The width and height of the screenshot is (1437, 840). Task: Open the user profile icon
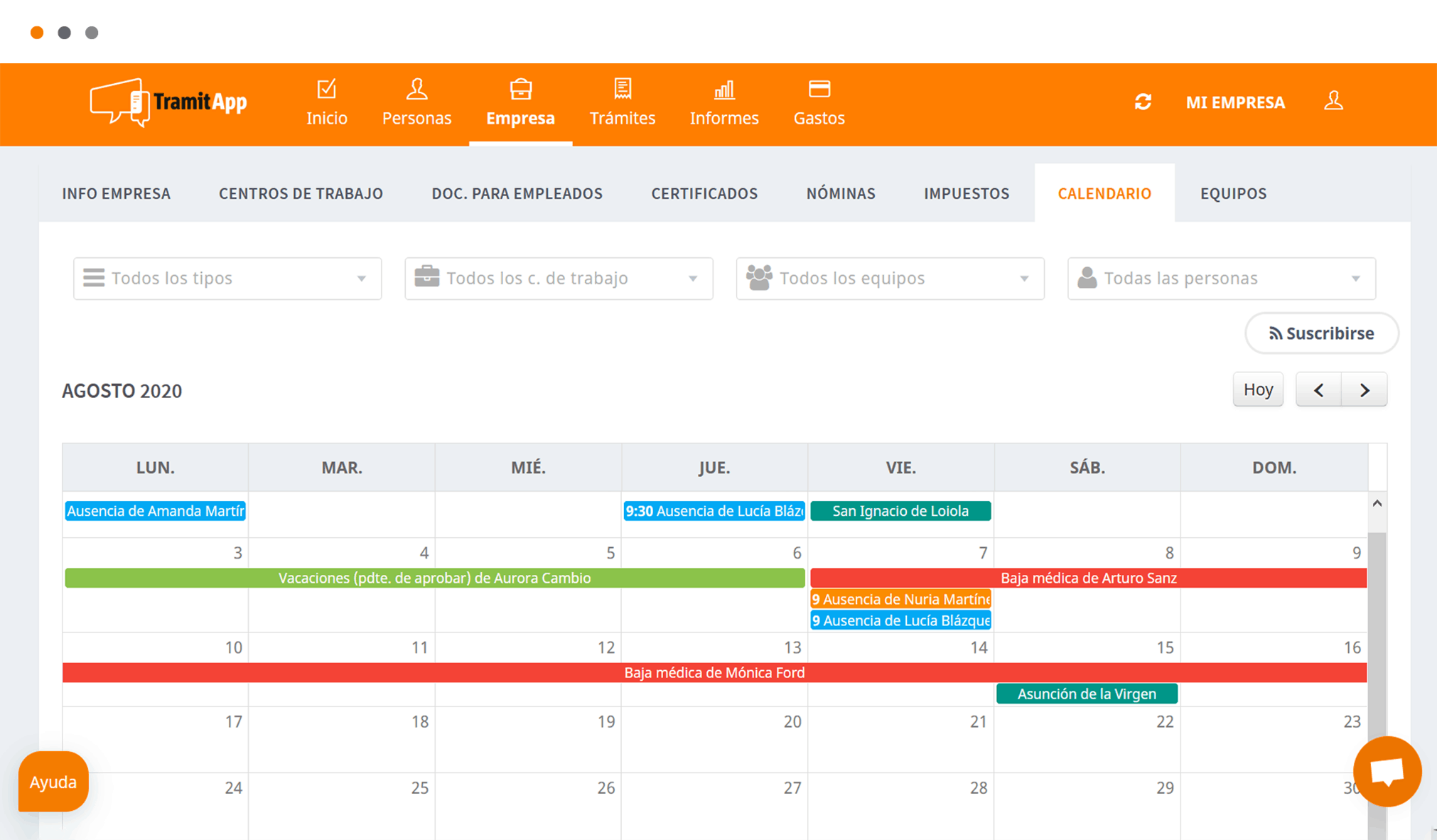(1334, 101)
